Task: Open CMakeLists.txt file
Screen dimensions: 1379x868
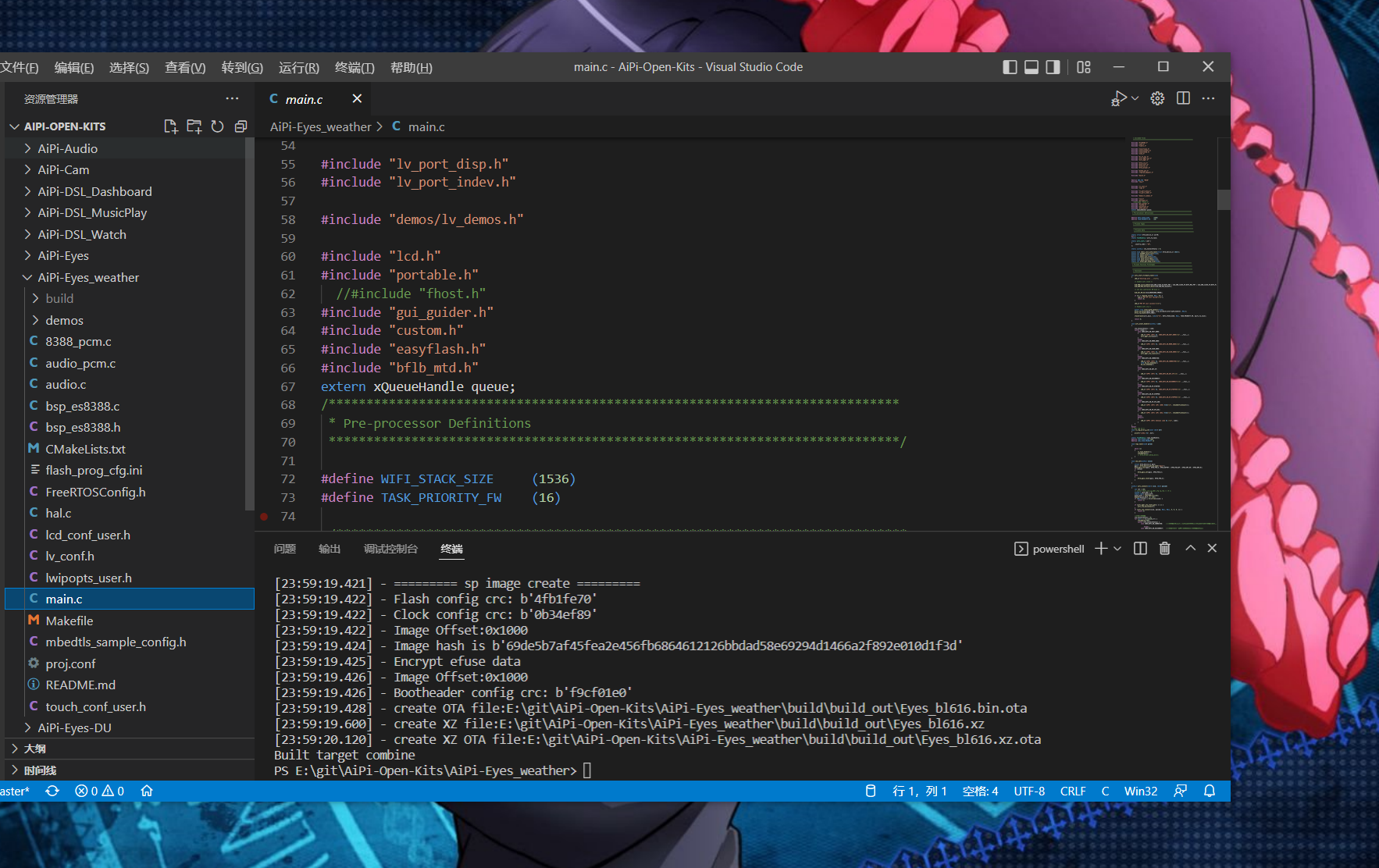Action: pos(130,449)
